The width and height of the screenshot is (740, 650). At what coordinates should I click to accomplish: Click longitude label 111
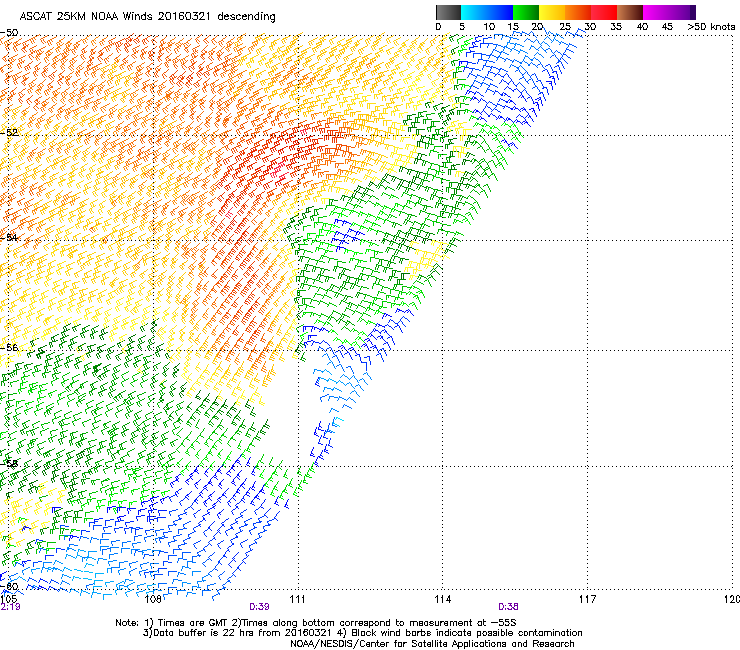[x=297, y=599]
